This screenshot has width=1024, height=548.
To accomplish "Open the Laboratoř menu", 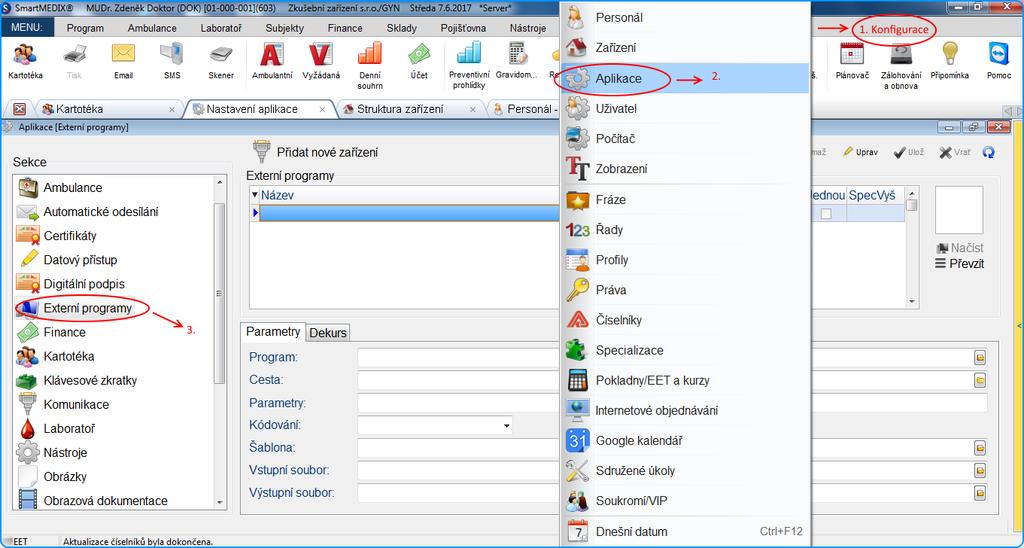I will [x=221, y=28].
